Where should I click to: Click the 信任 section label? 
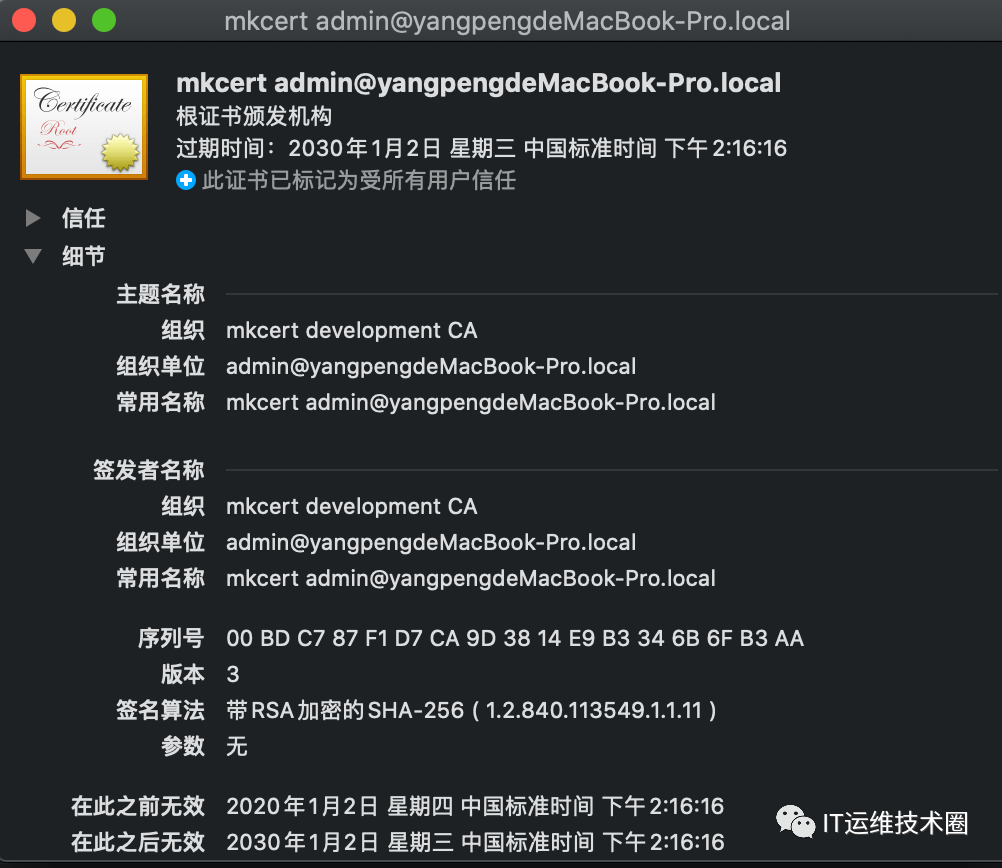pyautogui.click(x=84, y=219)
